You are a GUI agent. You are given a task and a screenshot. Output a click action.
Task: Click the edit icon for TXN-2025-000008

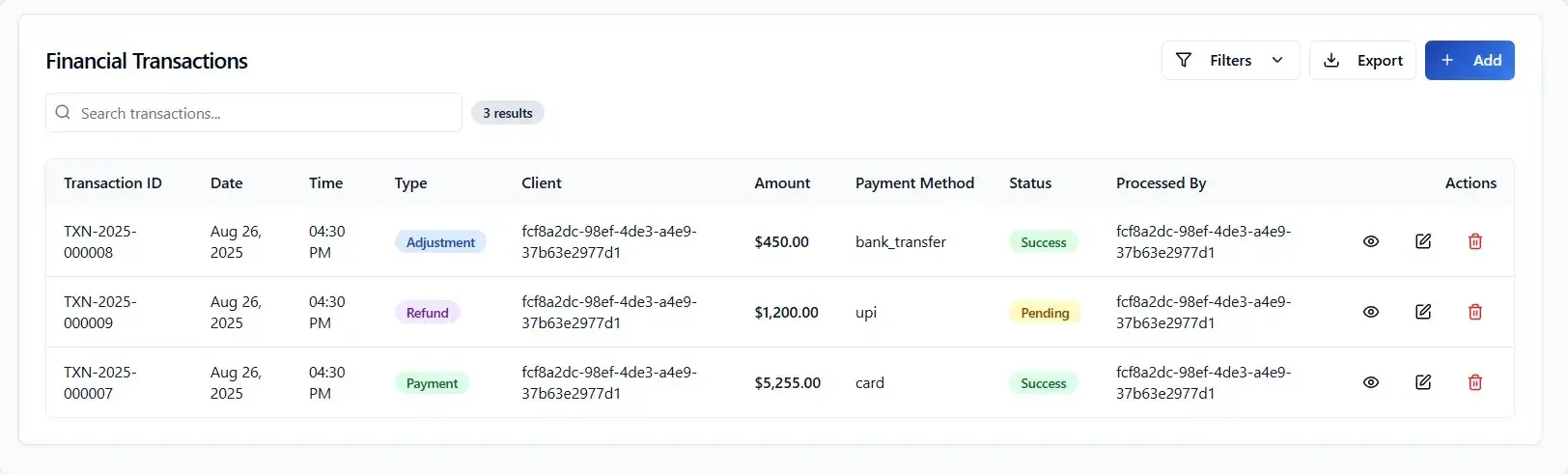point(1423,241)
